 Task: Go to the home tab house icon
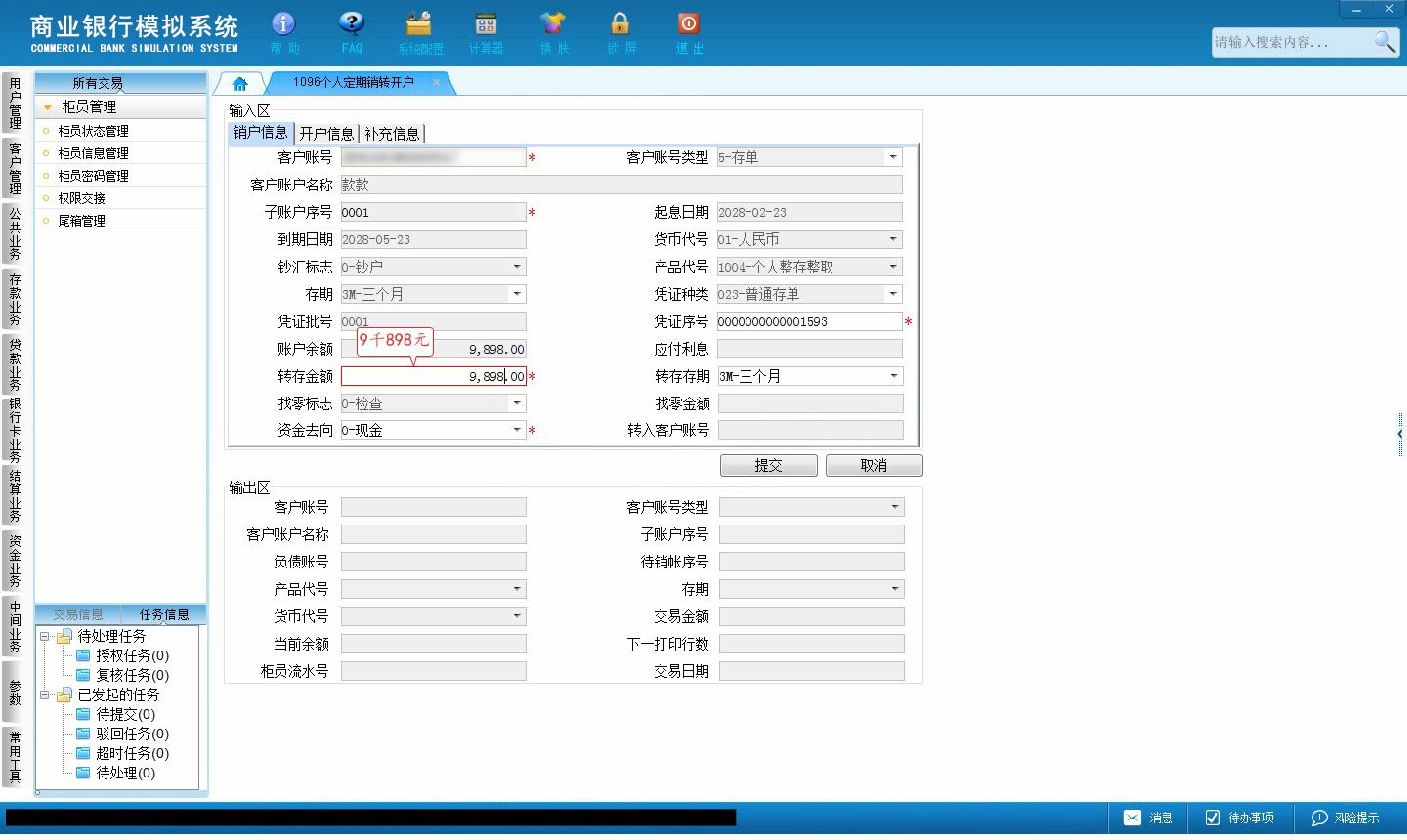point(240,84)
